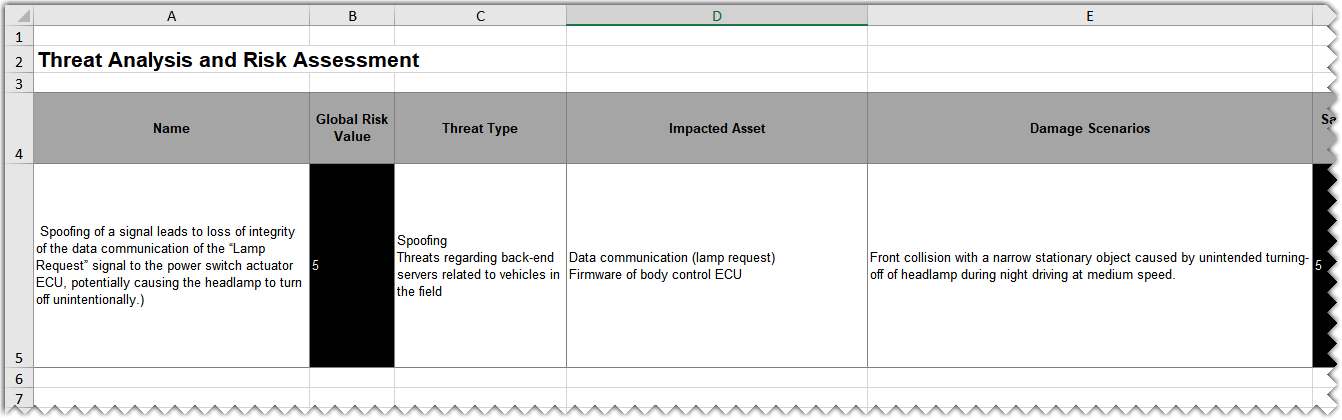The width and height of the screenshot is (1342, 420).
Task: Click the 'Threat Analysis and Risk Assessment' title cell
Action: tap(228, 60)
